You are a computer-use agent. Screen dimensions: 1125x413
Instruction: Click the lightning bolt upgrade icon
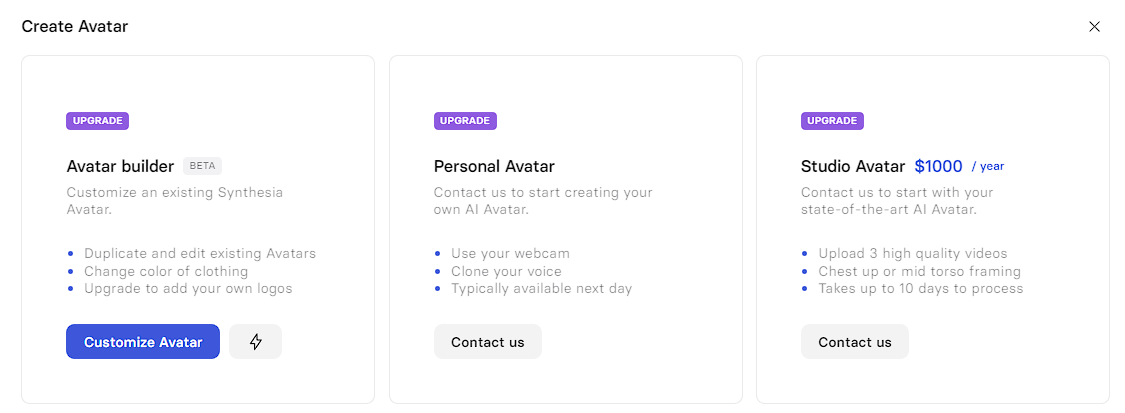pyautogui.click(x=255, y=342)
